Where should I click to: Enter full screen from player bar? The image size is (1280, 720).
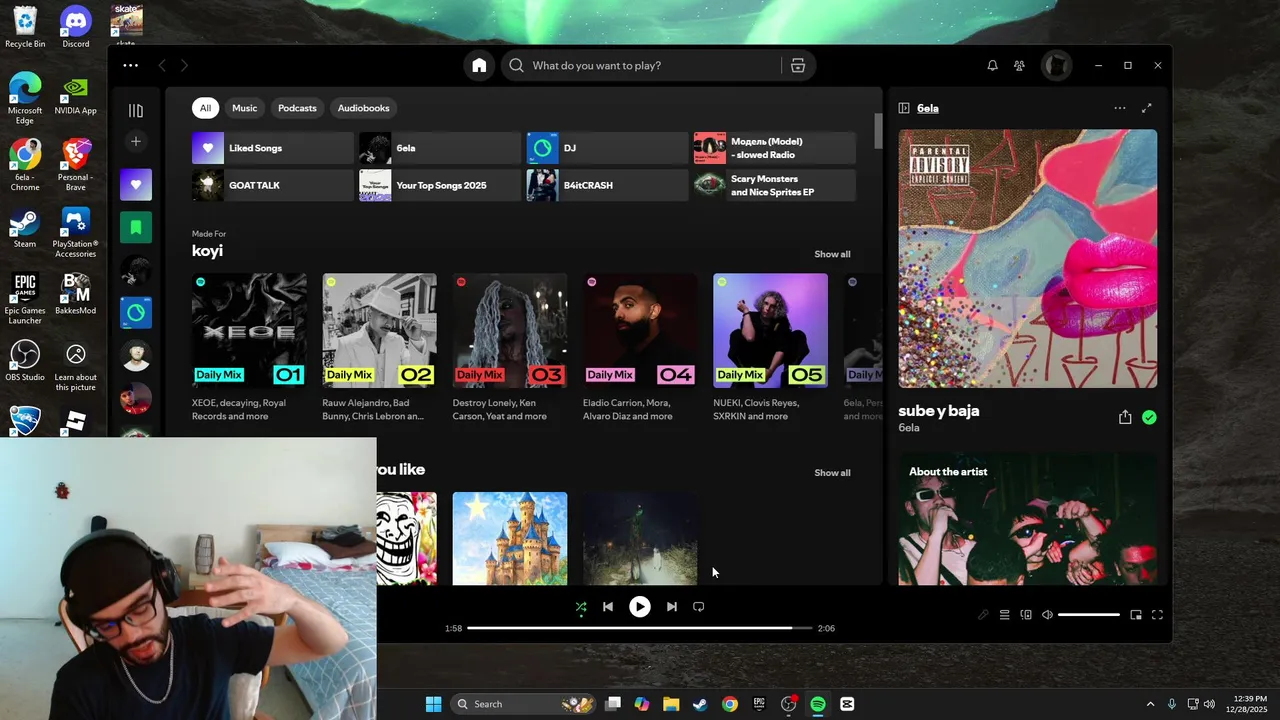click(1158, 615)
